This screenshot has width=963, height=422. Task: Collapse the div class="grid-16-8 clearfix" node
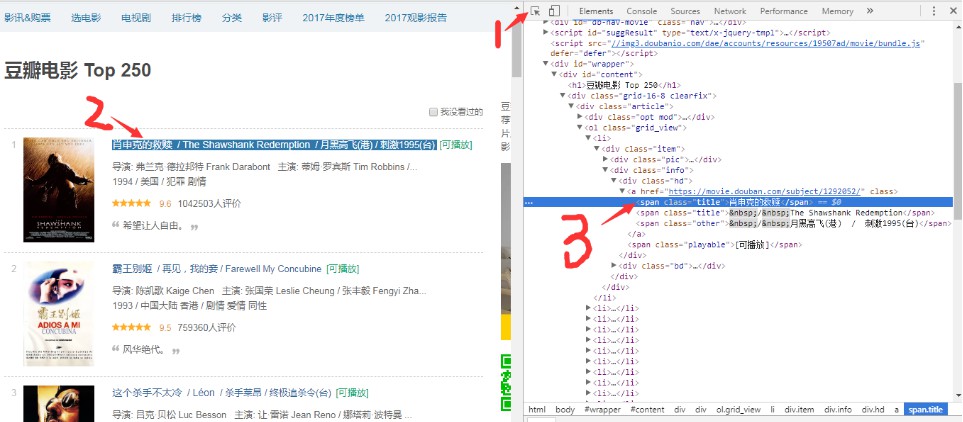563,96
